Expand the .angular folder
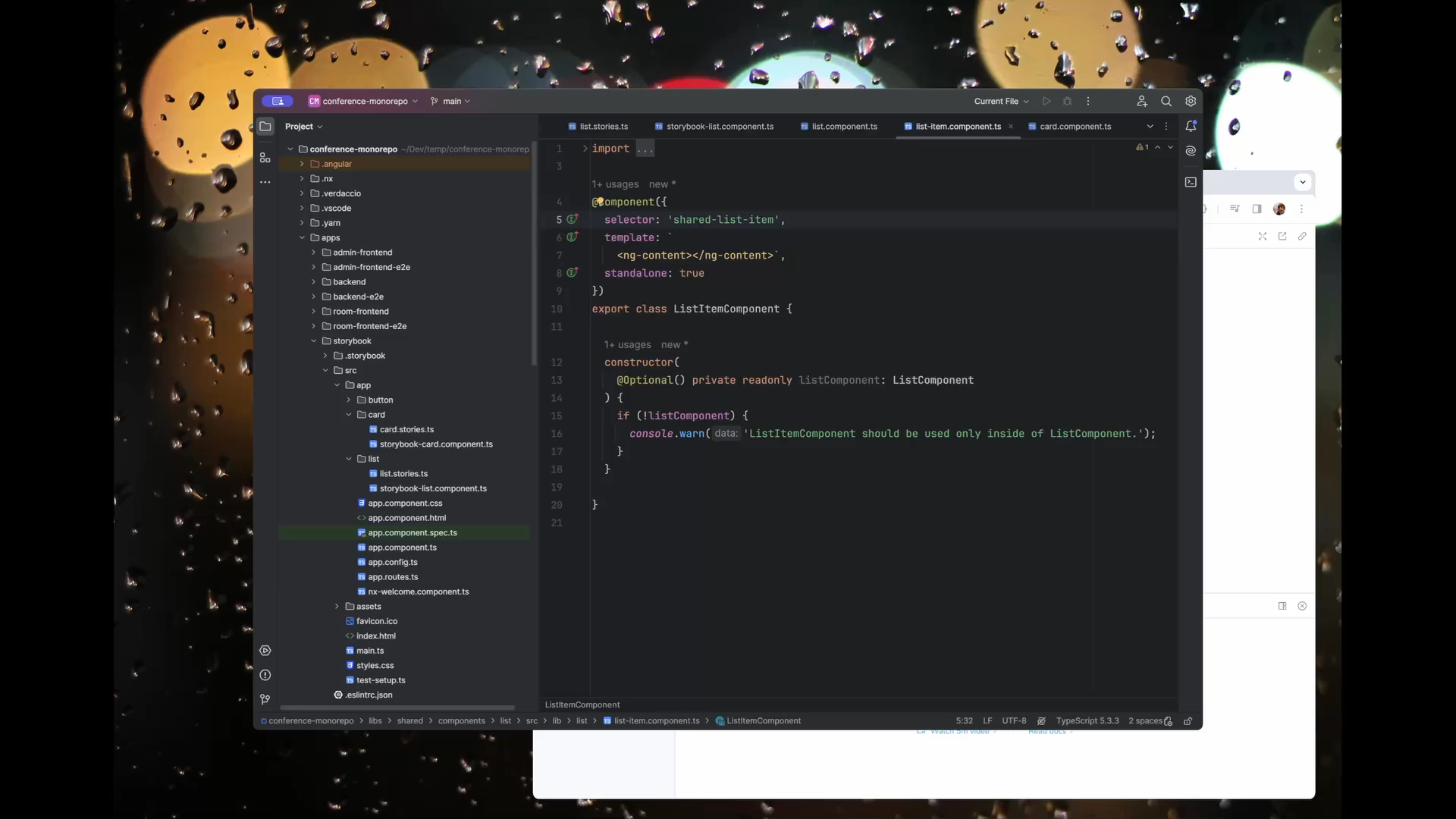 302,164
